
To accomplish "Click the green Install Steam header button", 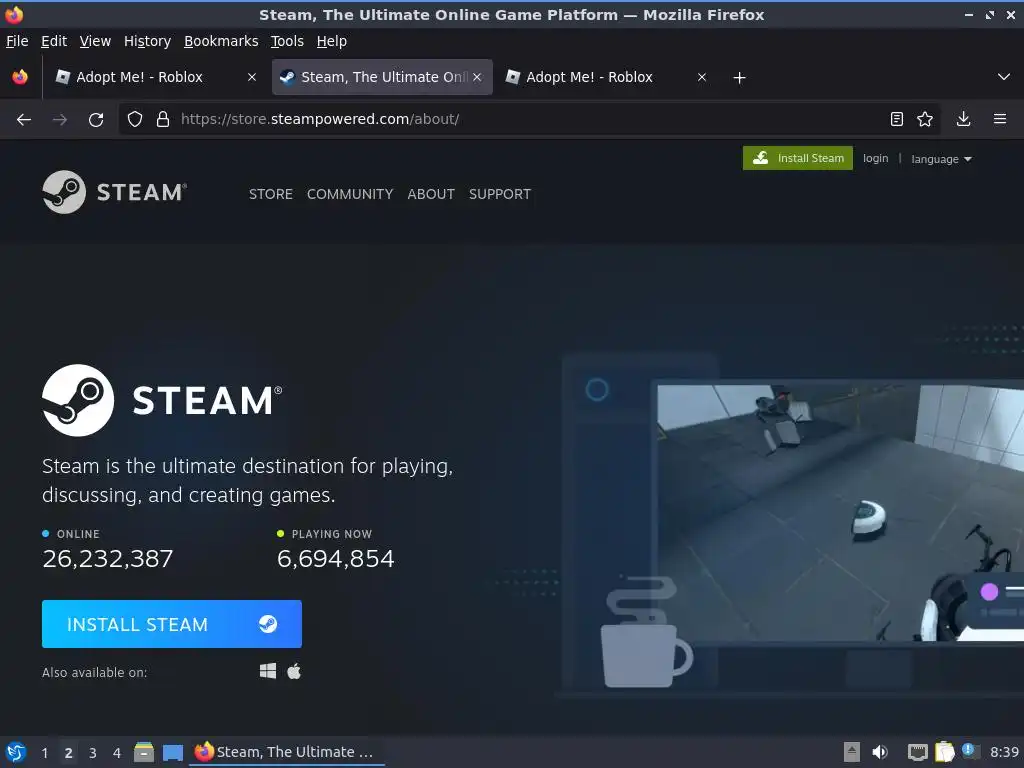I will point(797,158).
